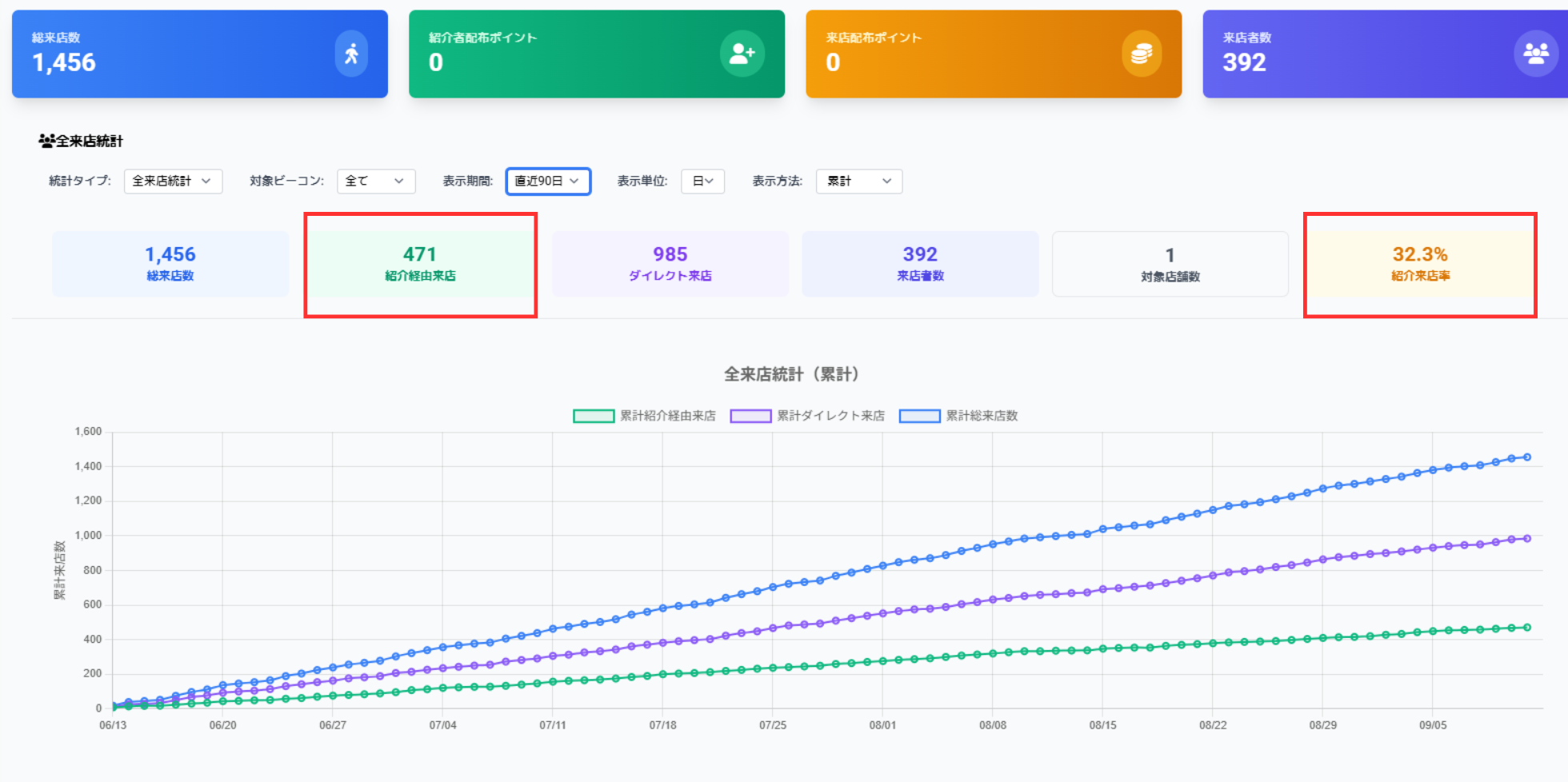
Task: Toggle 累計ダイレクト来店 legend series
Action: tap(807, 416)
